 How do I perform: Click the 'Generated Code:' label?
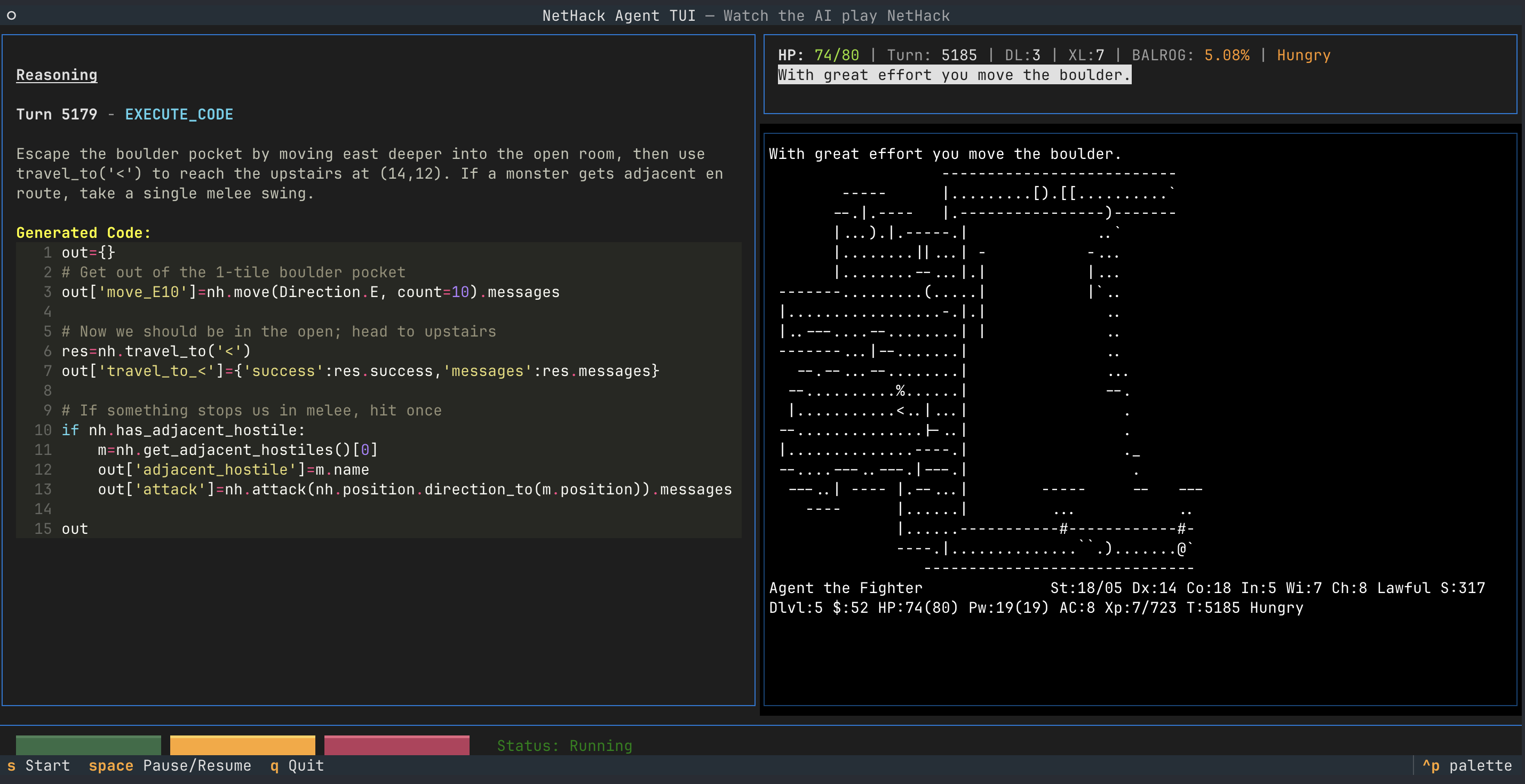pyautogui.click(x=83, y=233)
